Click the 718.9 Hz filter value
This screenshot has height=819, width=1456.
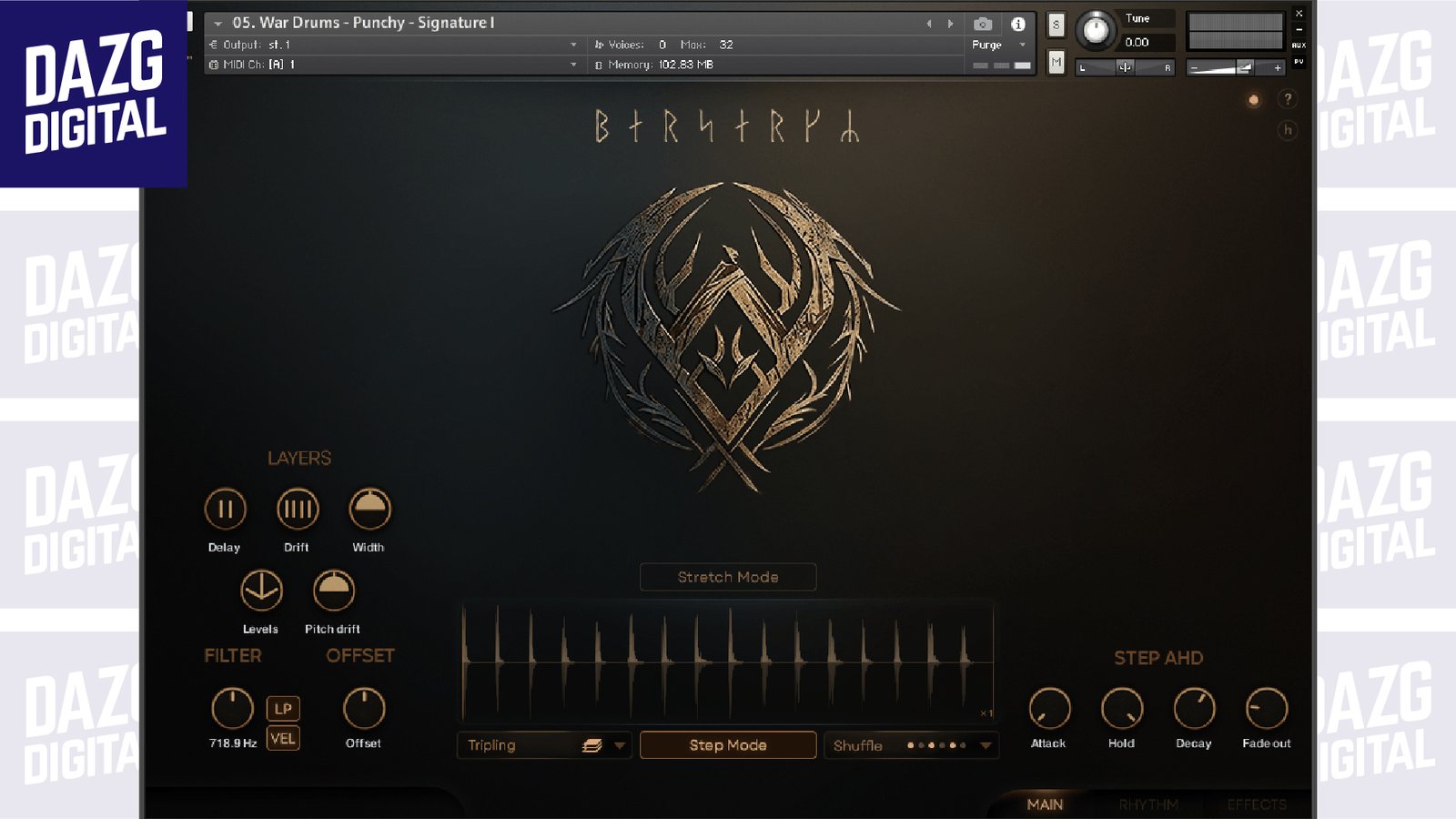233,743
